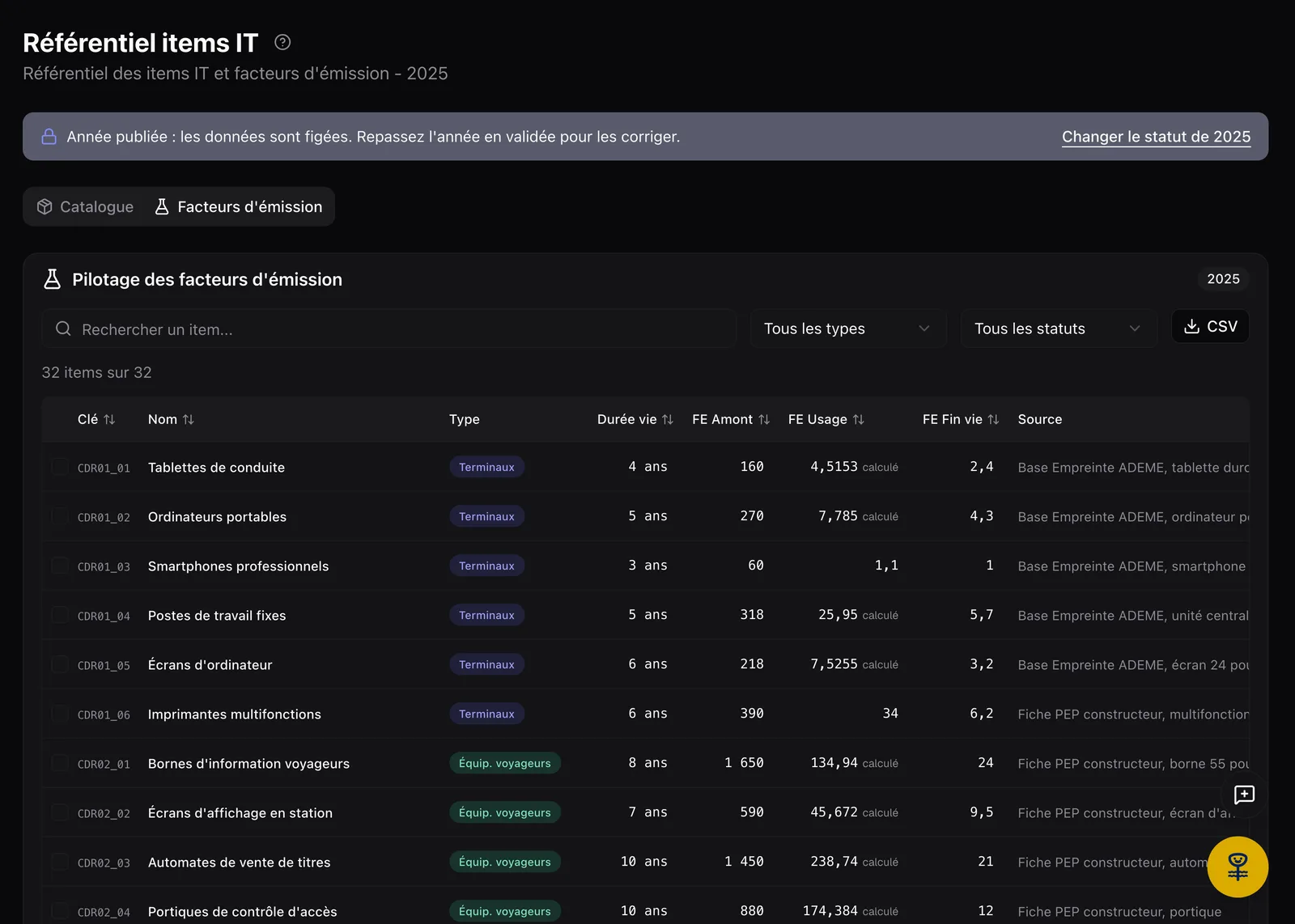Viewport: 1295px width, 924px height.
Task: Open the Tous les types dropdown
Action: click(x=848, y=328)
